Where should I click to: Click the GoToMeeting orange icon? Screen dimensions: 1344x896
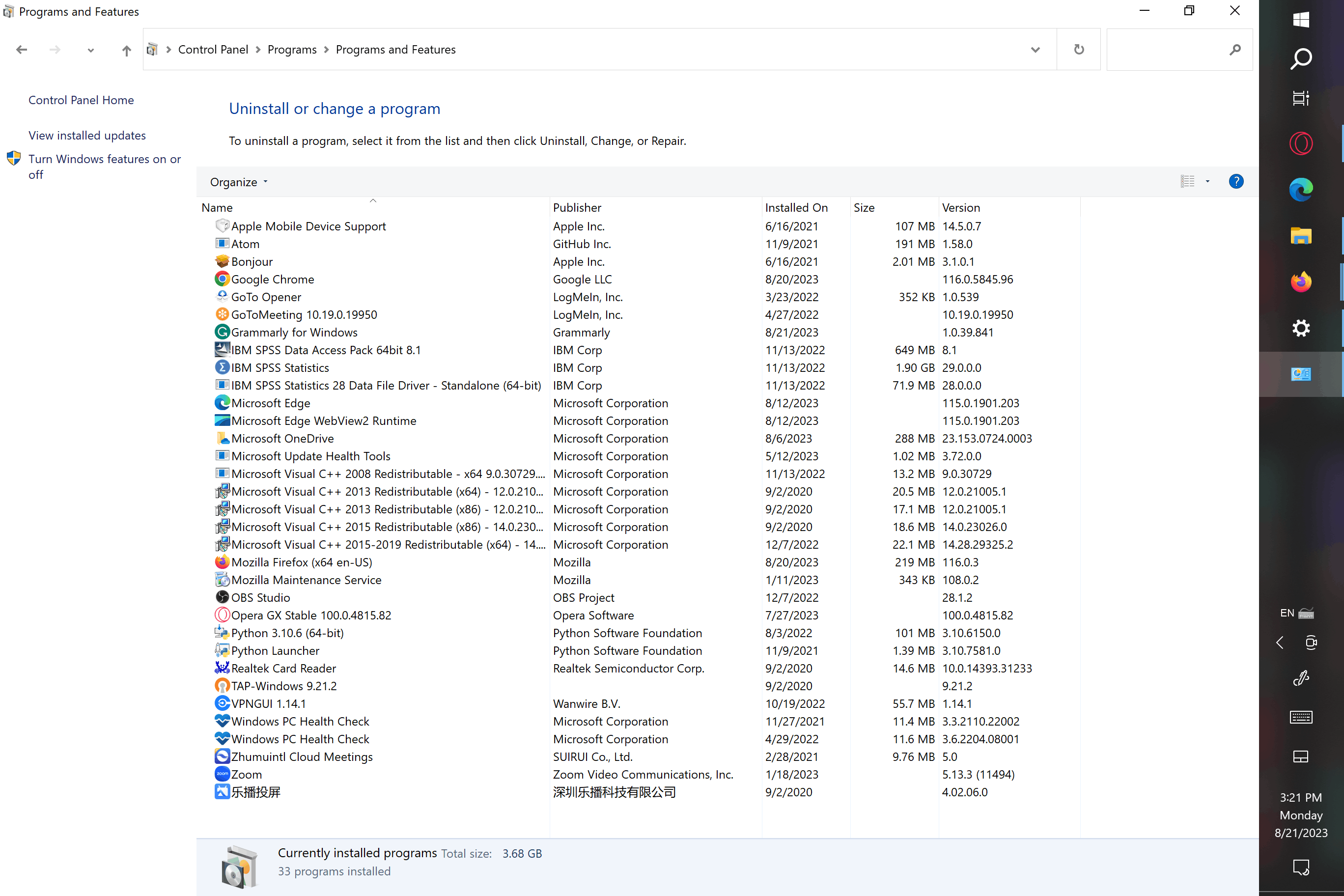pos(222,314)
